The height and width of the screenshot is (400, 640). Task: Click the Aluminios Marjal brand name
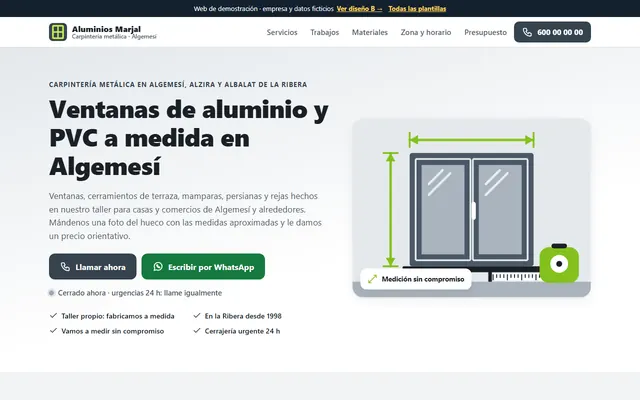tap(106, 29)
